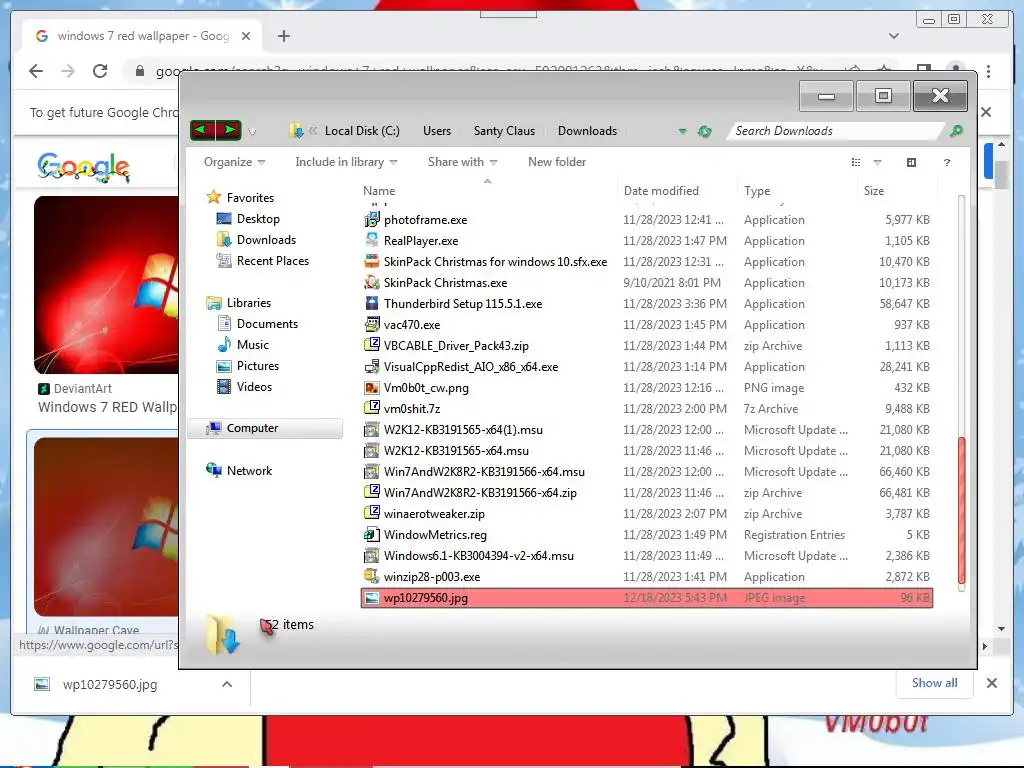Select the SkinPack Christmas.exe icon
Image resolution: width=1024 pixels, height=768 pixels.
click(372, 282)
